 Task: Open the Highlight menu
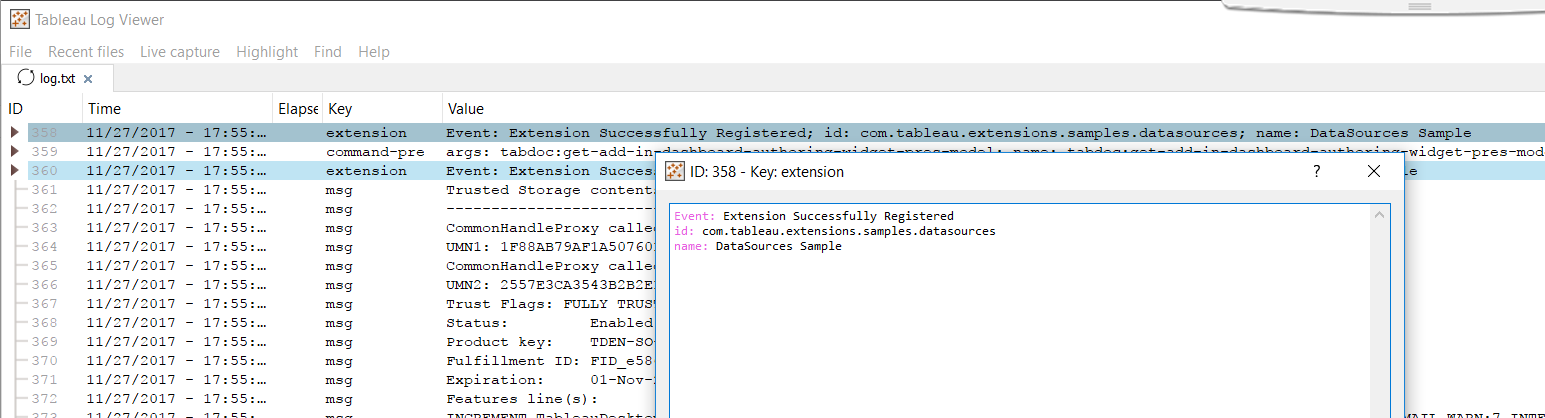click(x=267, y=52)
